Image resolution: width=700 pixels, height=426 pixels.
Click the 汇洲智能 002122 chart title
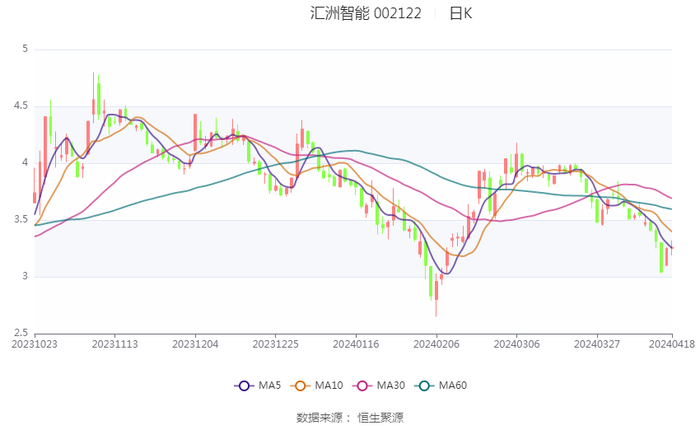click(x=366, y=14)
